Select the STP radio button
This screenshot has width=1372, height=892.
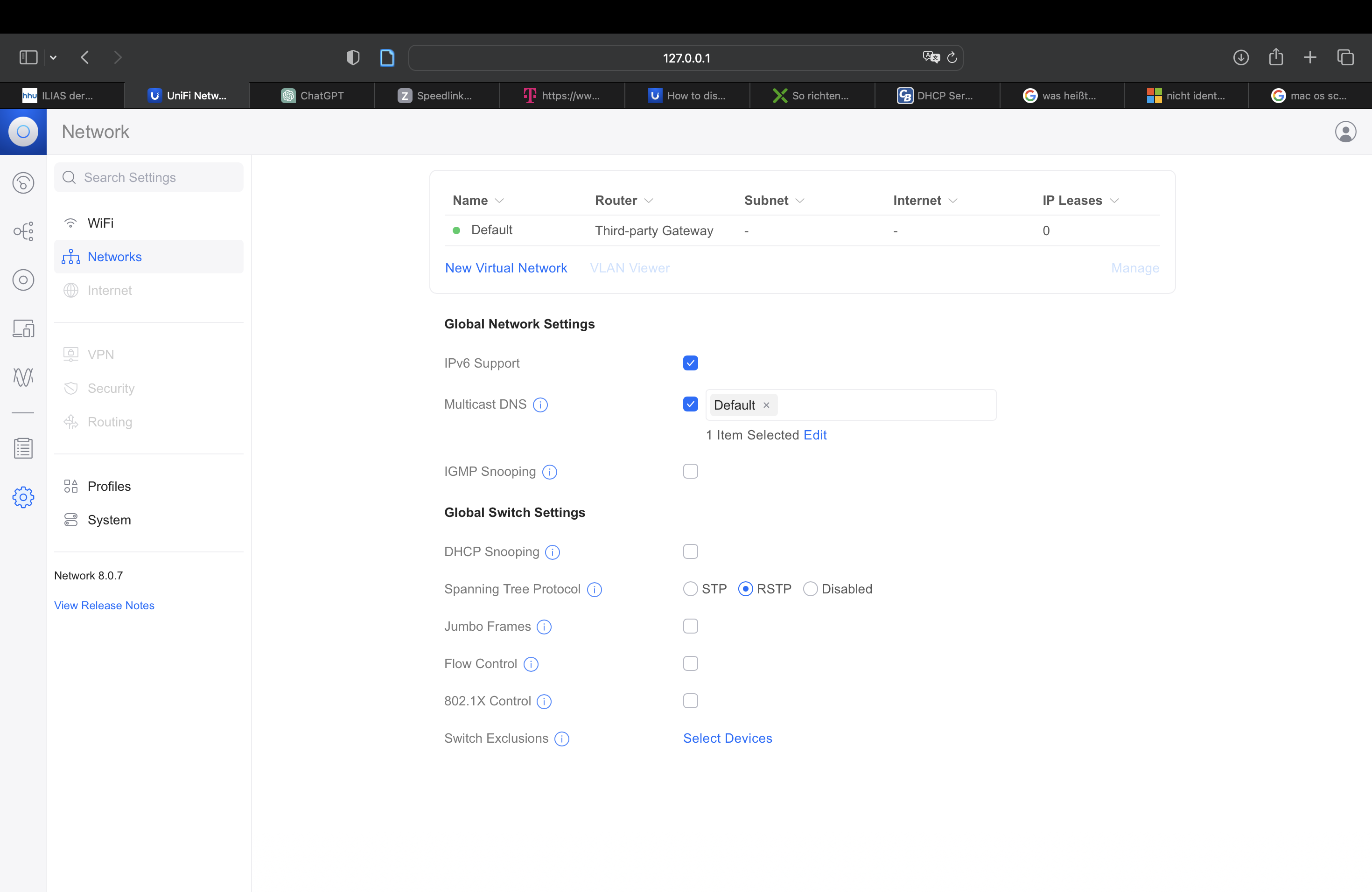(690, 589)
